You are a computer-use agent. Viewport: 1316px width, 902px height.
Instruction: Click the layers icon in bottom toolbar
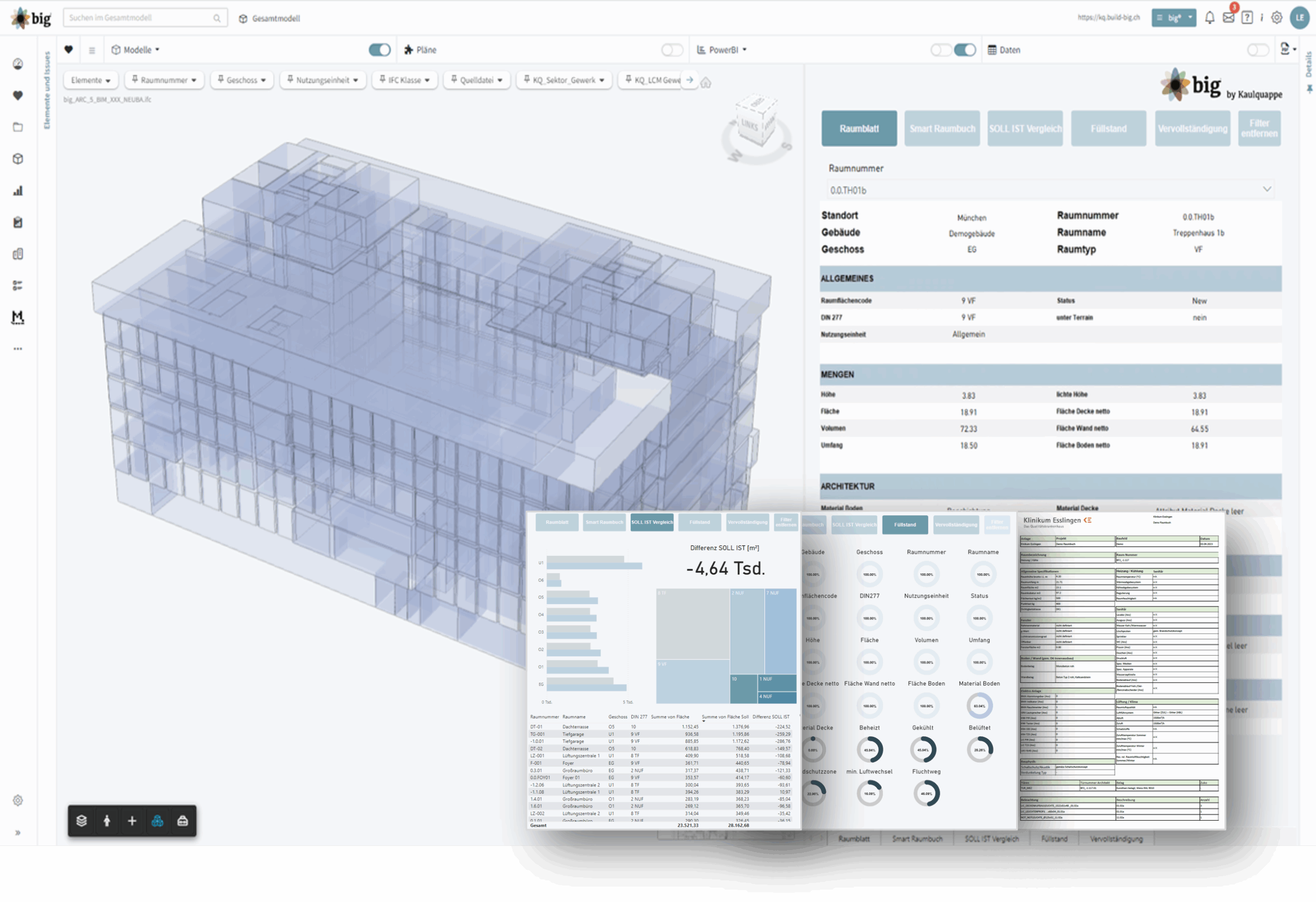(x=82, y=820)
